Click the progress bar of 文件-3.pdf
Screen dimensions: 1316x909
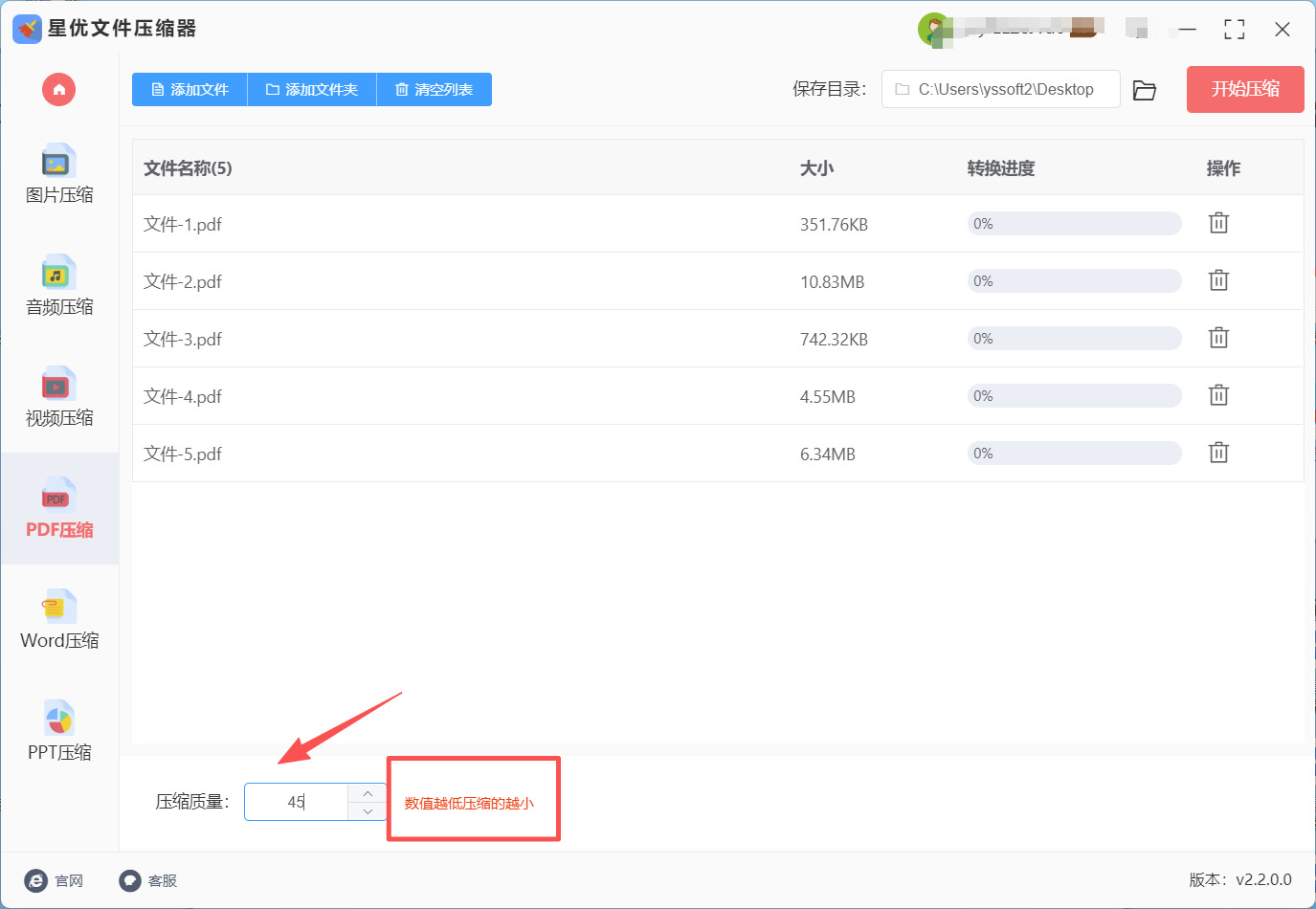coord(1075,339)
